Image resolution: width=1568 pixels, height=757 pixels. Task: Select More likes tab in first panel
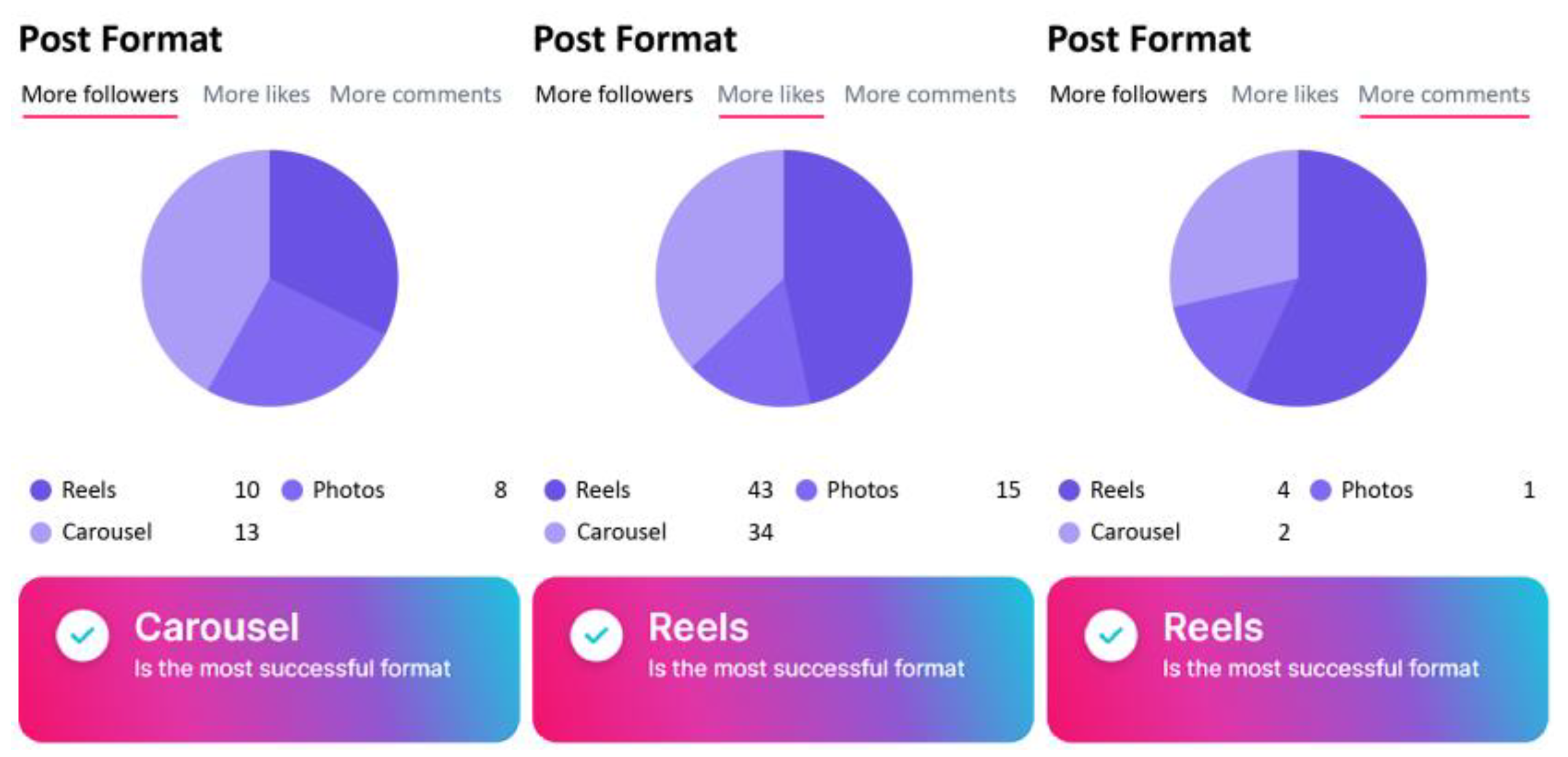pyautogui.click(x=257, y=94)
